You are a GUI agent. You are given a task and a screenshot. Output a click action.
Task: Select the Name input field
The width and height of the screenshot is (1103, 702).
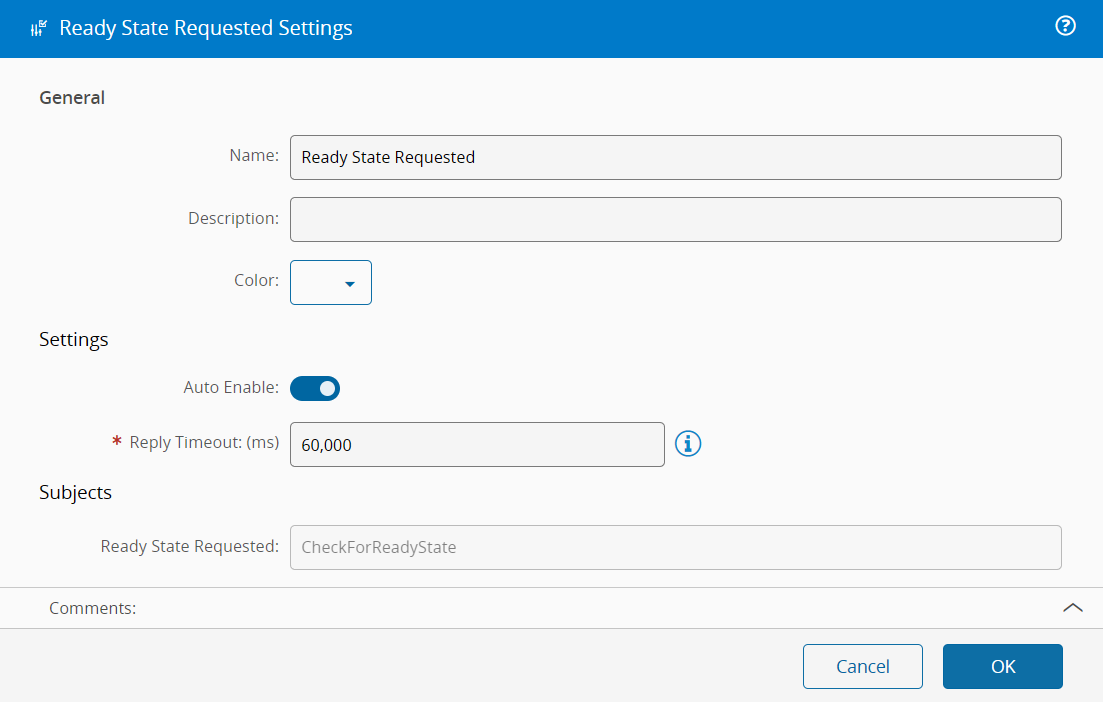pos(675,157)
